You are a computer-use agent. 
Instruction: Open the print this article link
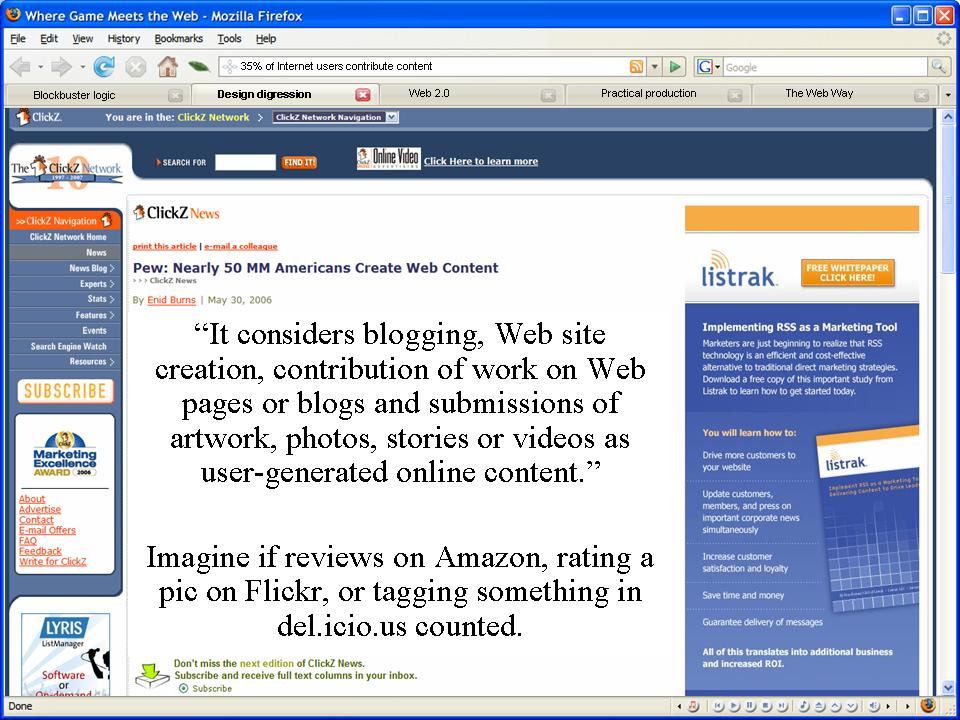(165, 246)
